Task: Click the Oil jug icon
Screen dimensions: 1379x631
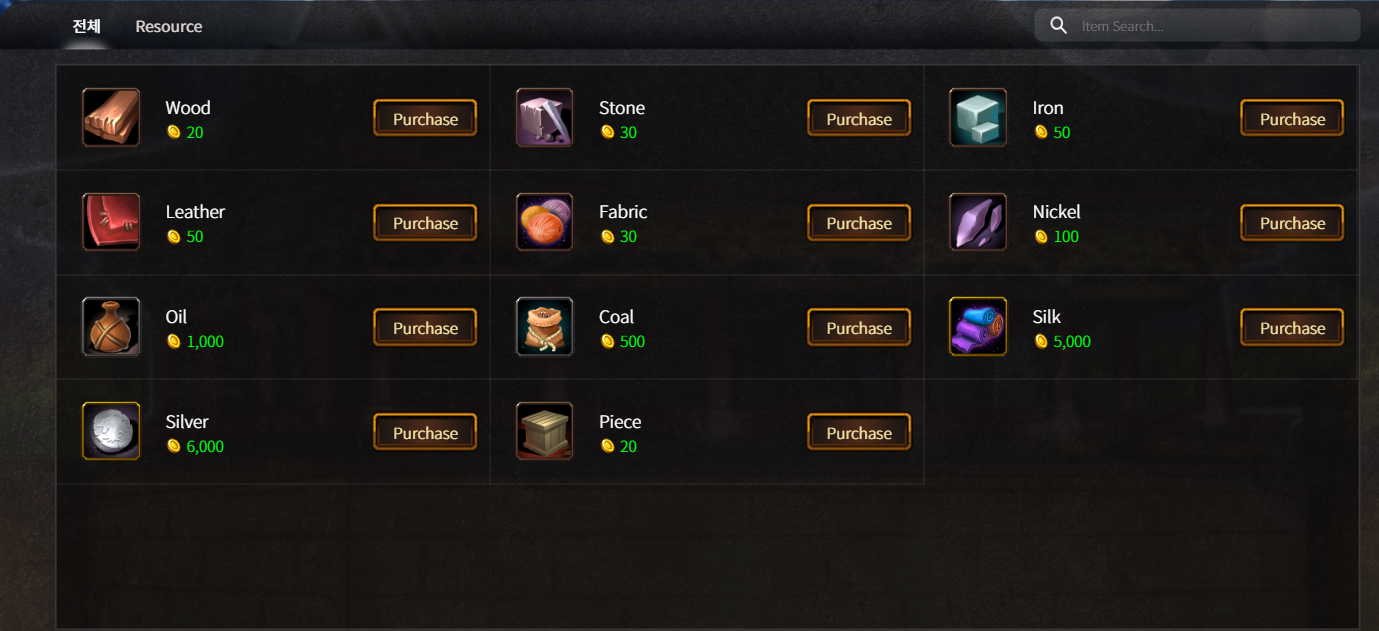Action: [x=111, y=326]
